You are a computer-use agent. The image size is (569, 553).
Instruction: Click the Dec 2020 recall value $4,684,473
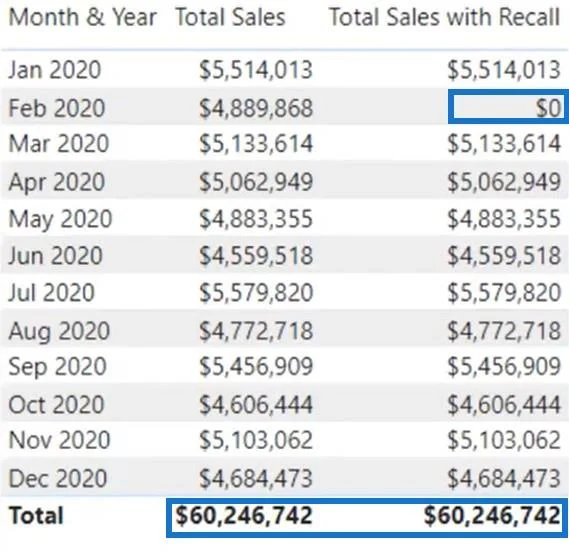pos(504,478)
